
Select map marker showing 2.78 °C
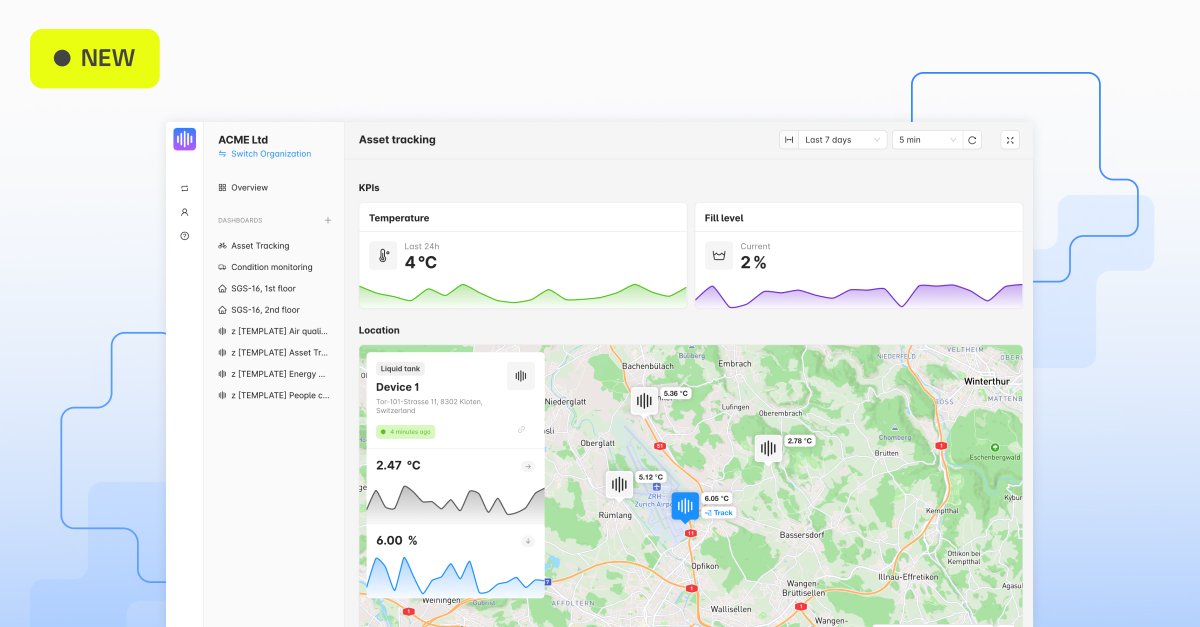[x=768, y=449]
